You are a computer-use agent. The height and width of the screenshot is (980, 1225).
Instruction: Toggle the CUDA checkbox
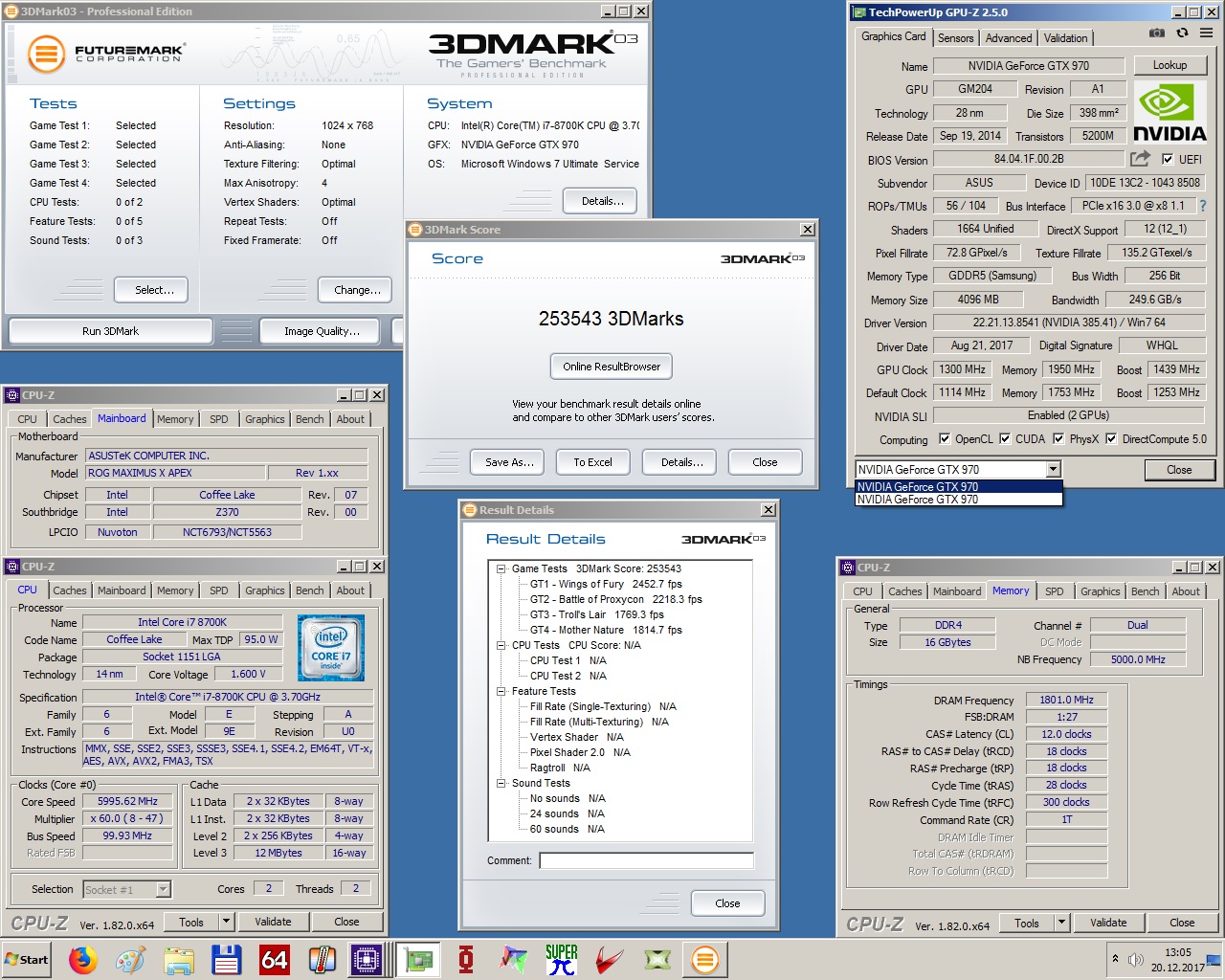pyautogui.click(x=1005, y=439)
